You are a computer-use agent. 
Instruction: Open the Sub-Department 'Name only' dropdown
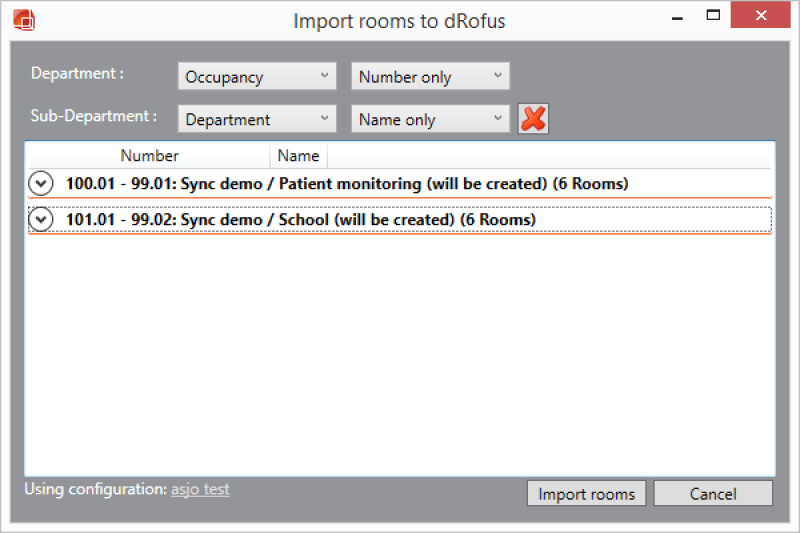tap(431, 120)
